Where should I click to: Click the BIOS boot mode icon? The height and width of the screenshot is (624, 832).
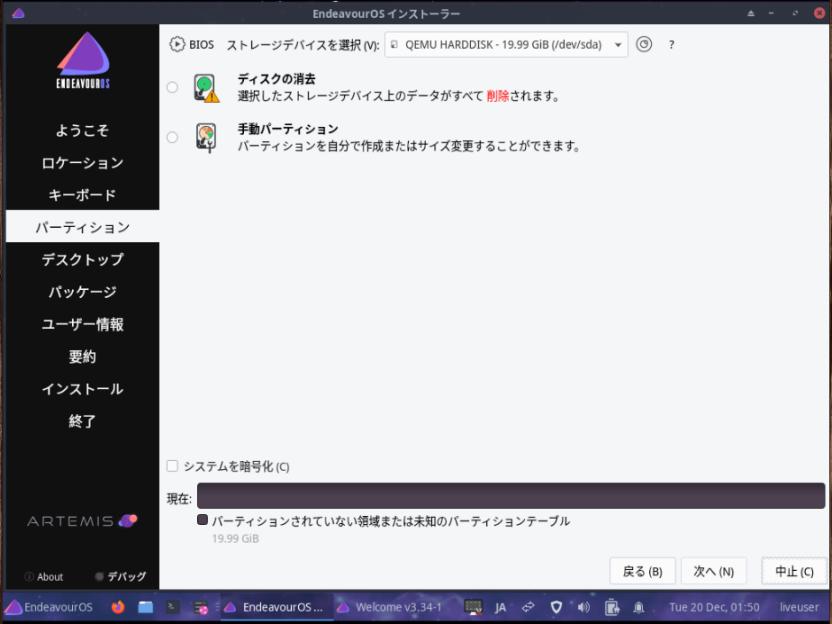coord(177,44)
